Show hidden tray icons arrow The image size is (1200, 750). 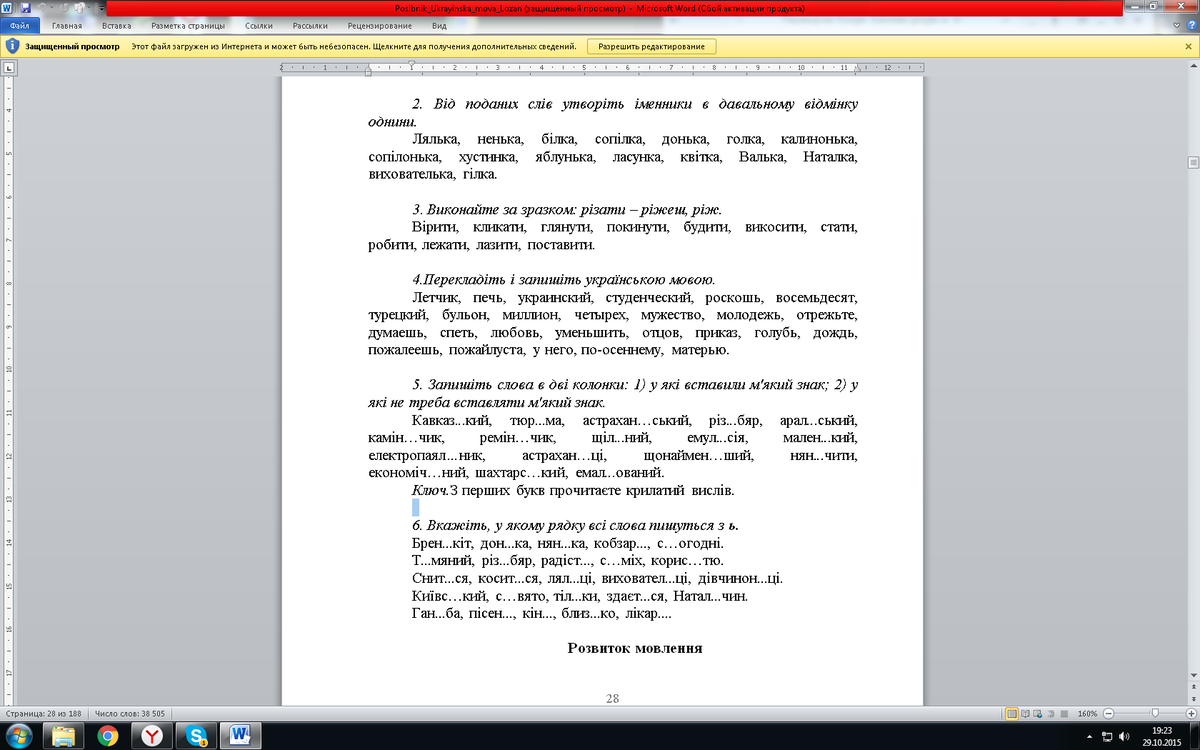(x=1090, y=737)
